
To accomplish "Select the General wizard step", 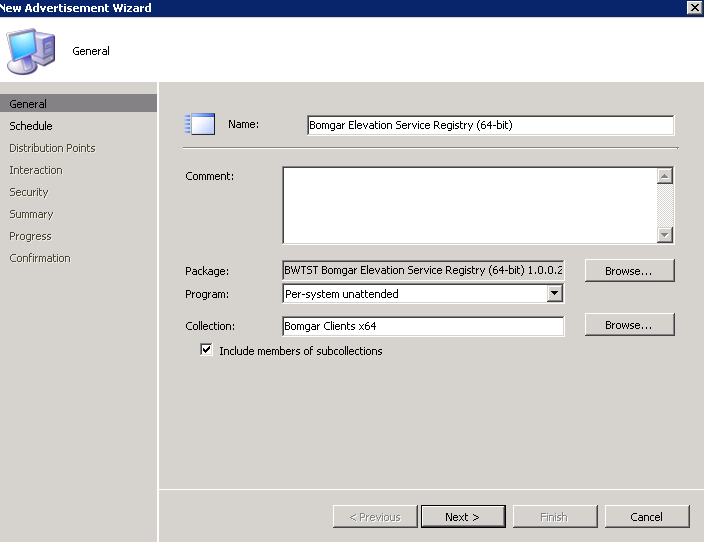I will click(x=79, y=104).
